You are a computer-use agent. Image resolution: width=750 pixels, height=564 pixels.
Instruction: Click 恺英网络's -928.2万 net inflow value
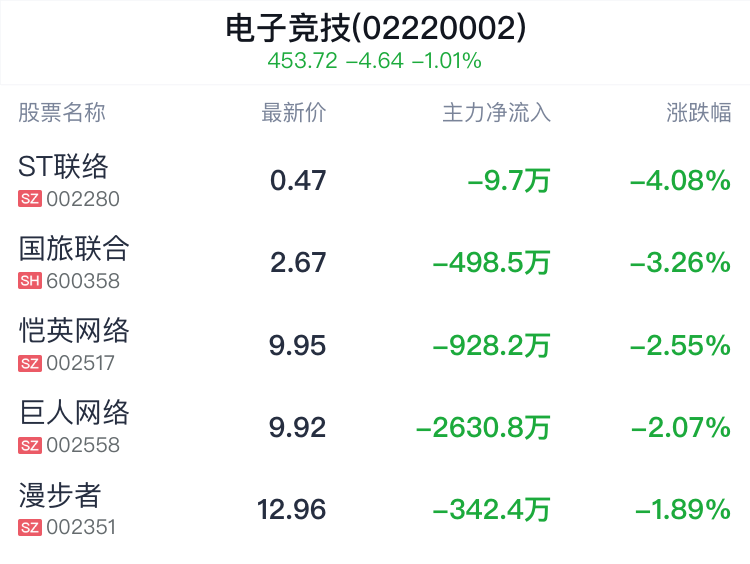(491, 346)
